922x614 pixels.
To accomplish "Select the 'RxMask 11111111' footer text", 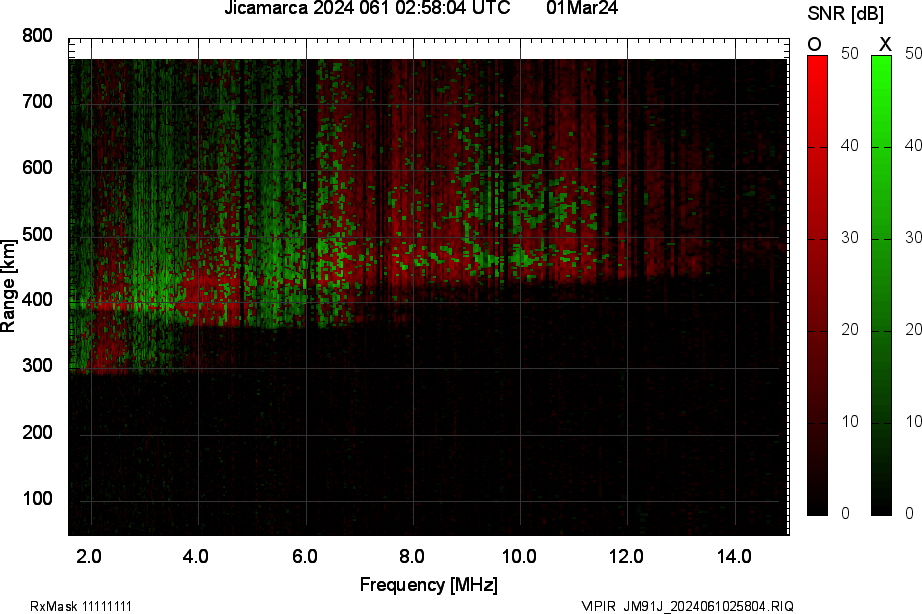I will tap(81, 606).
